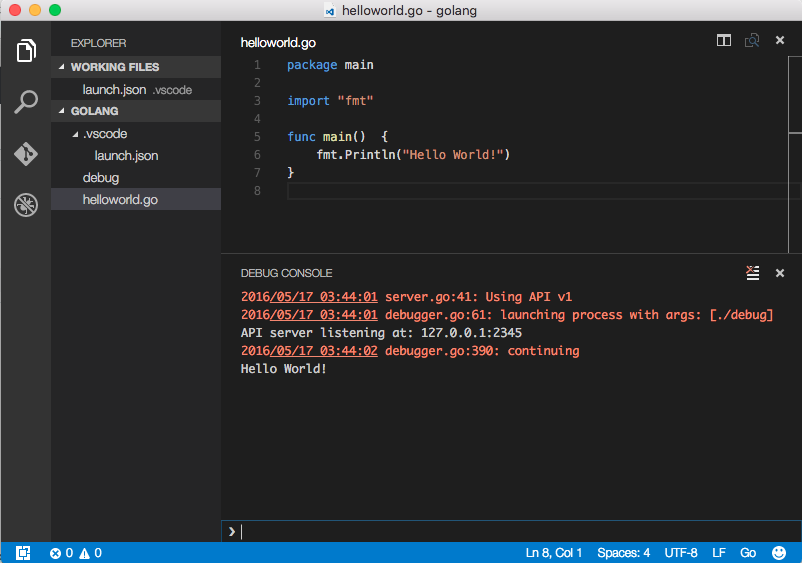Screen dimensions: 802x563
Task: Show warnings count in status bar
Action: 91,553
